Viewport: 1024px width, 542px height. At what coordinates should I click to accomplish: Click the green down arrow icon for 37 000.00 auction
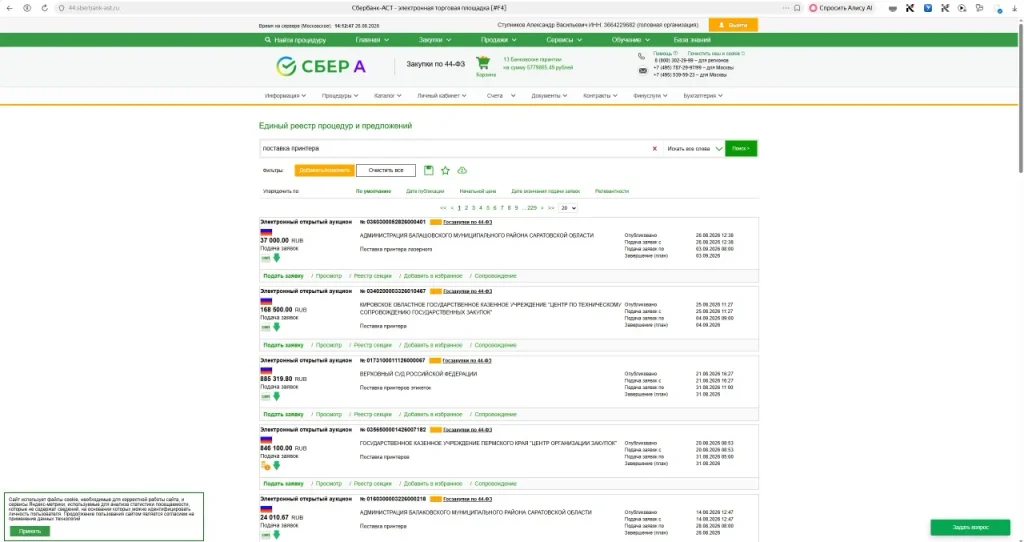tap(276, 258)
